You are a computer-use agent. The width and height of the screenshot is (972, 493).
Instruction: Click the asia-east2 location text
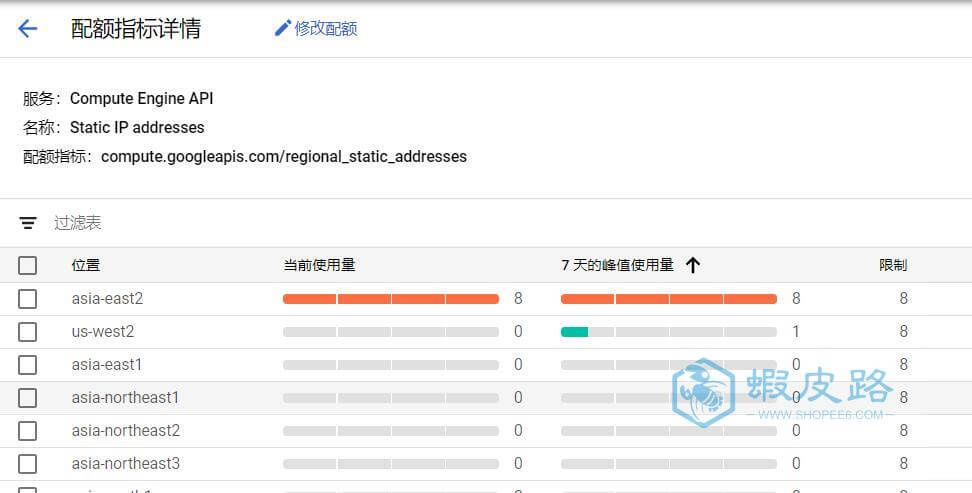107,299
